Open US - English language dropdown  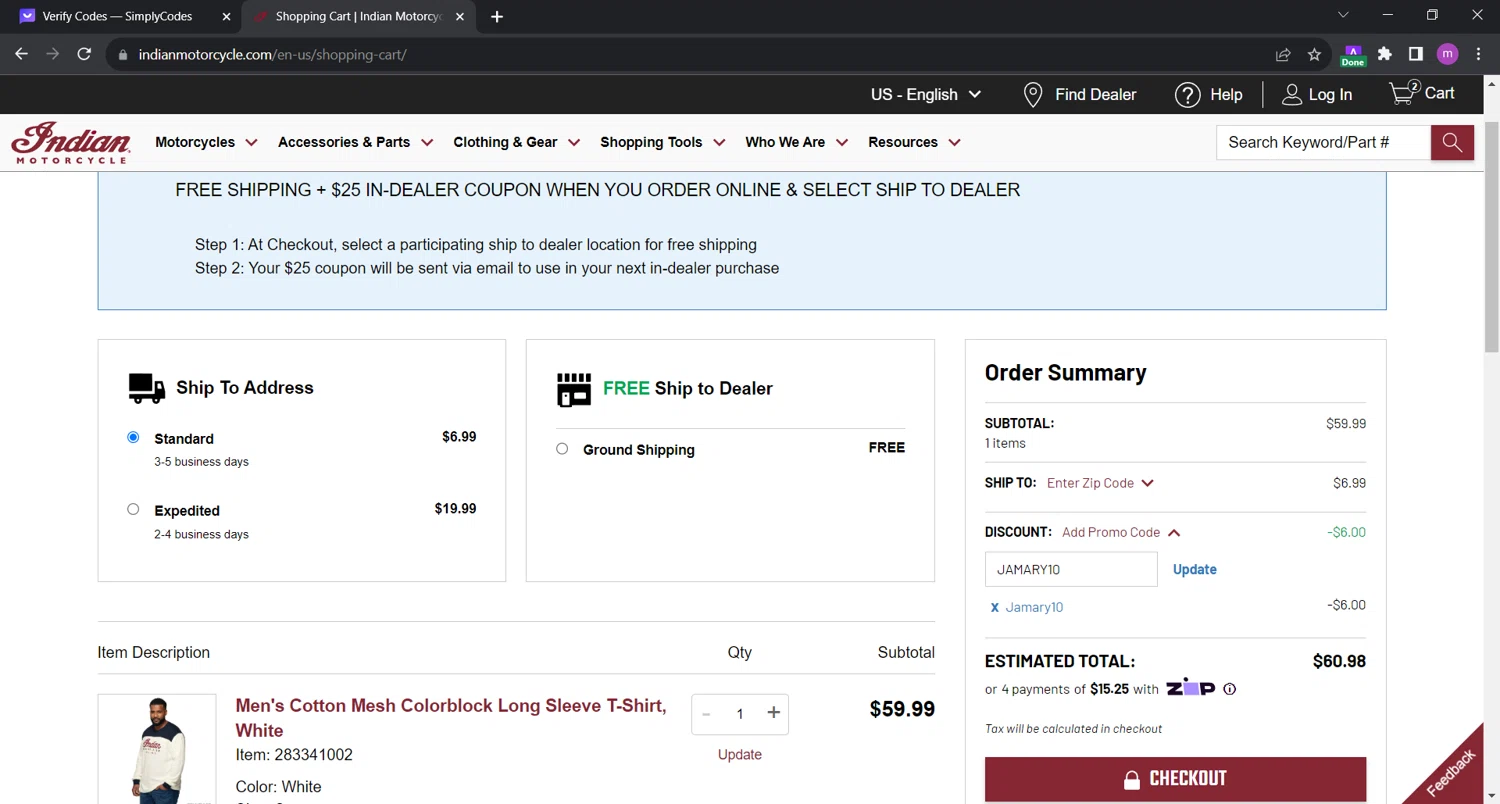pyautogui.click(x=926, y=95)
